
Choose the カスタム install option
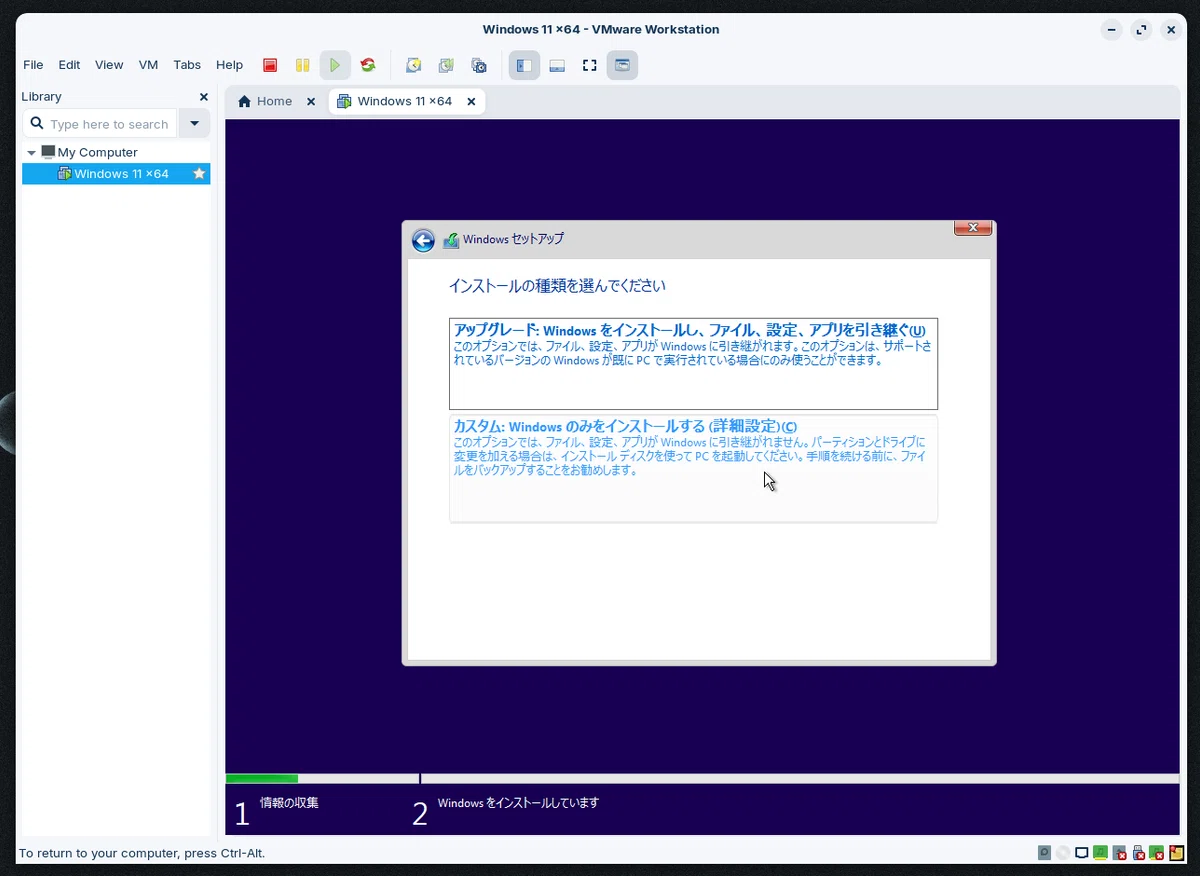693,469
